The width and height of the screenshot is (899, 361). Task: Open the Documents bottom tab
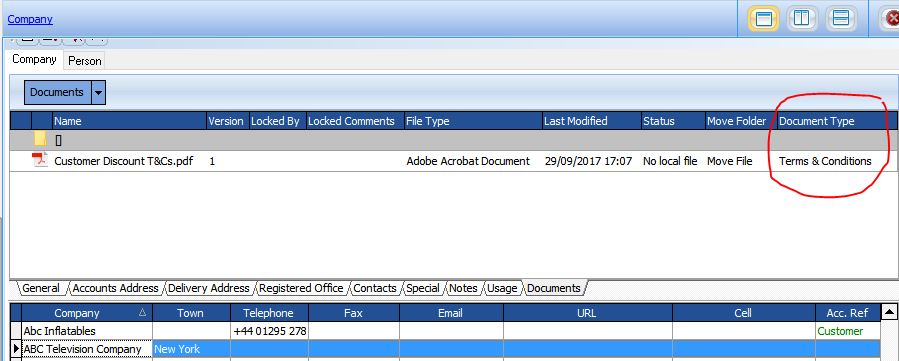click(553, 288)
